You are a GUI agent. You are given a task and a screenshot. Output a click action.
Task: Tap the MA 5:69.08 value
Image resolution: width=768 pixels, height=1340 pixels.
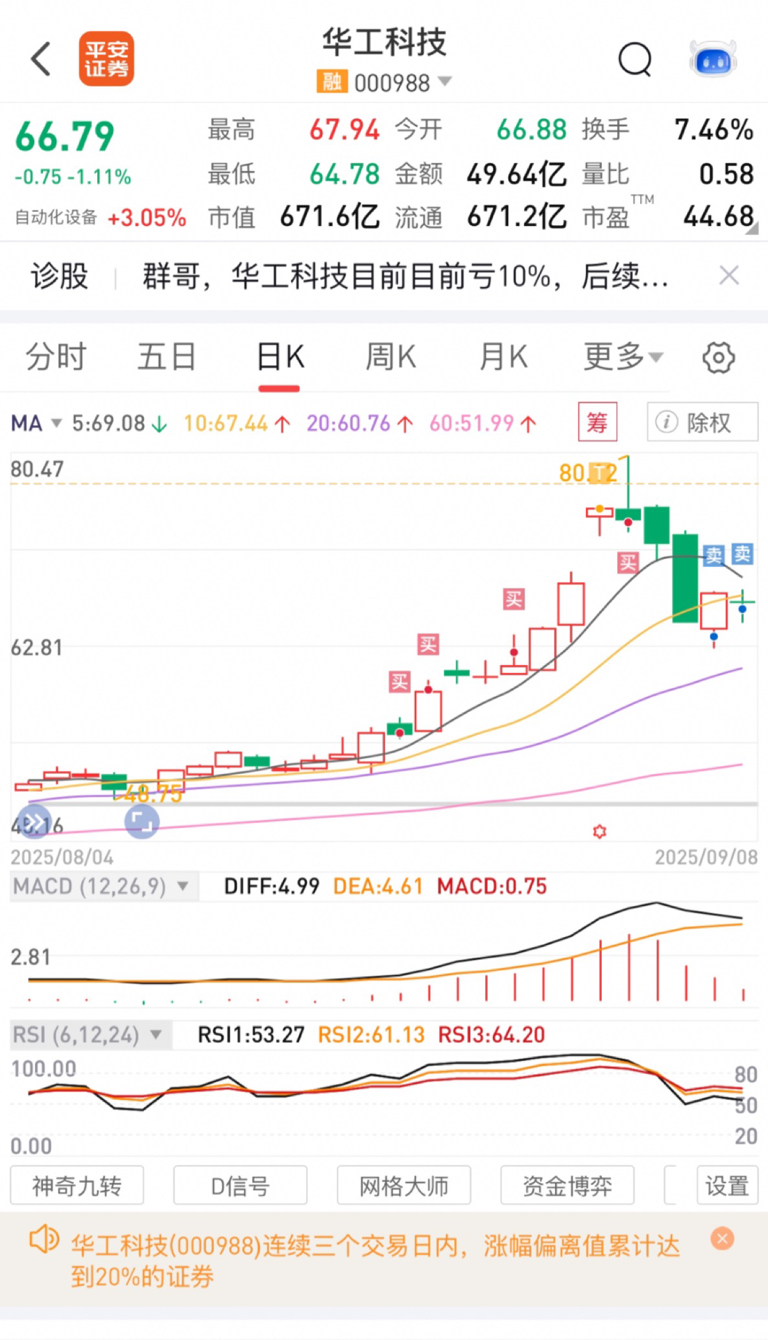(x=119, y=424)
